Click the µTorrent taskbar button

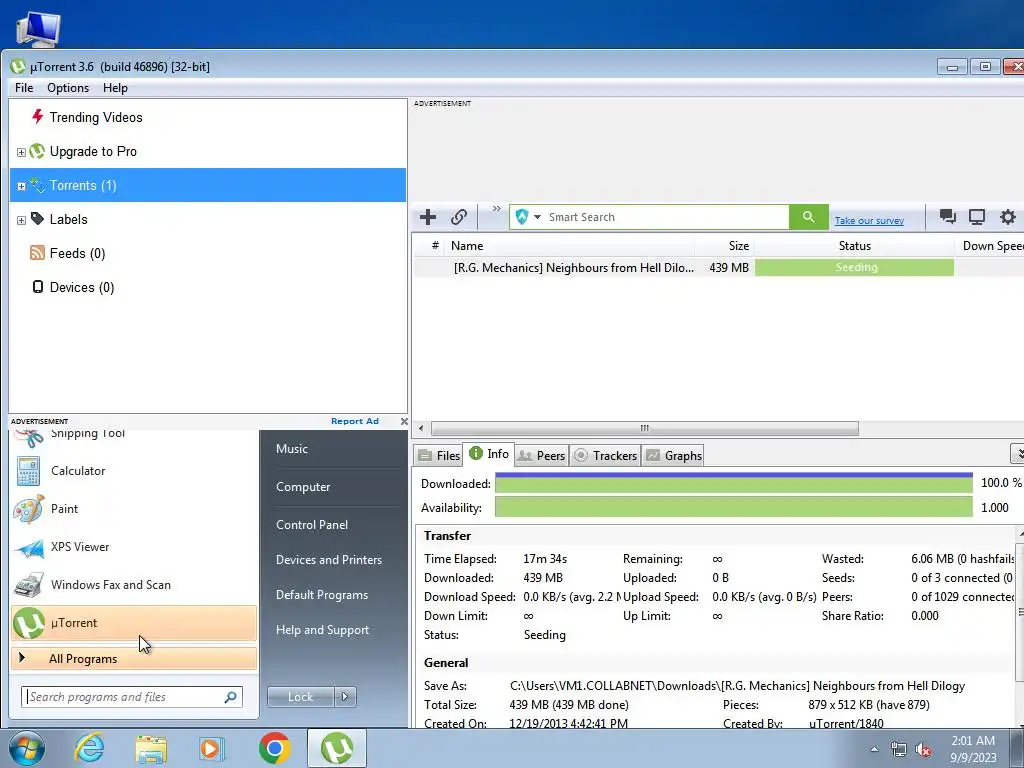[x=337, y=748]
